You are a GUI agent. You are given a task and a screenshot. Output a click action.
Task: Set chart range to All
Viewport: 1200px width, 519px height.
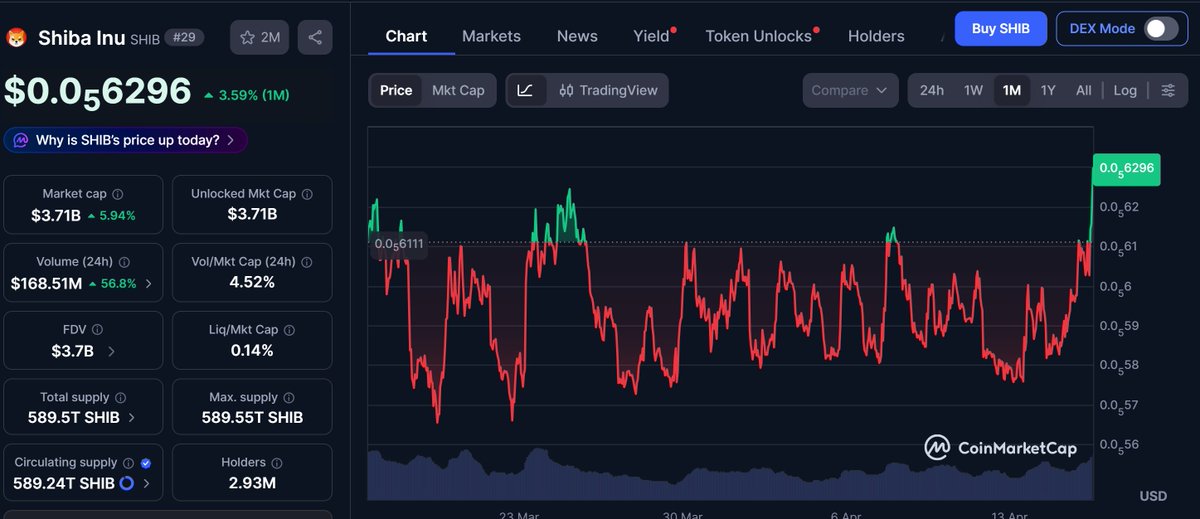(1083, 90)
